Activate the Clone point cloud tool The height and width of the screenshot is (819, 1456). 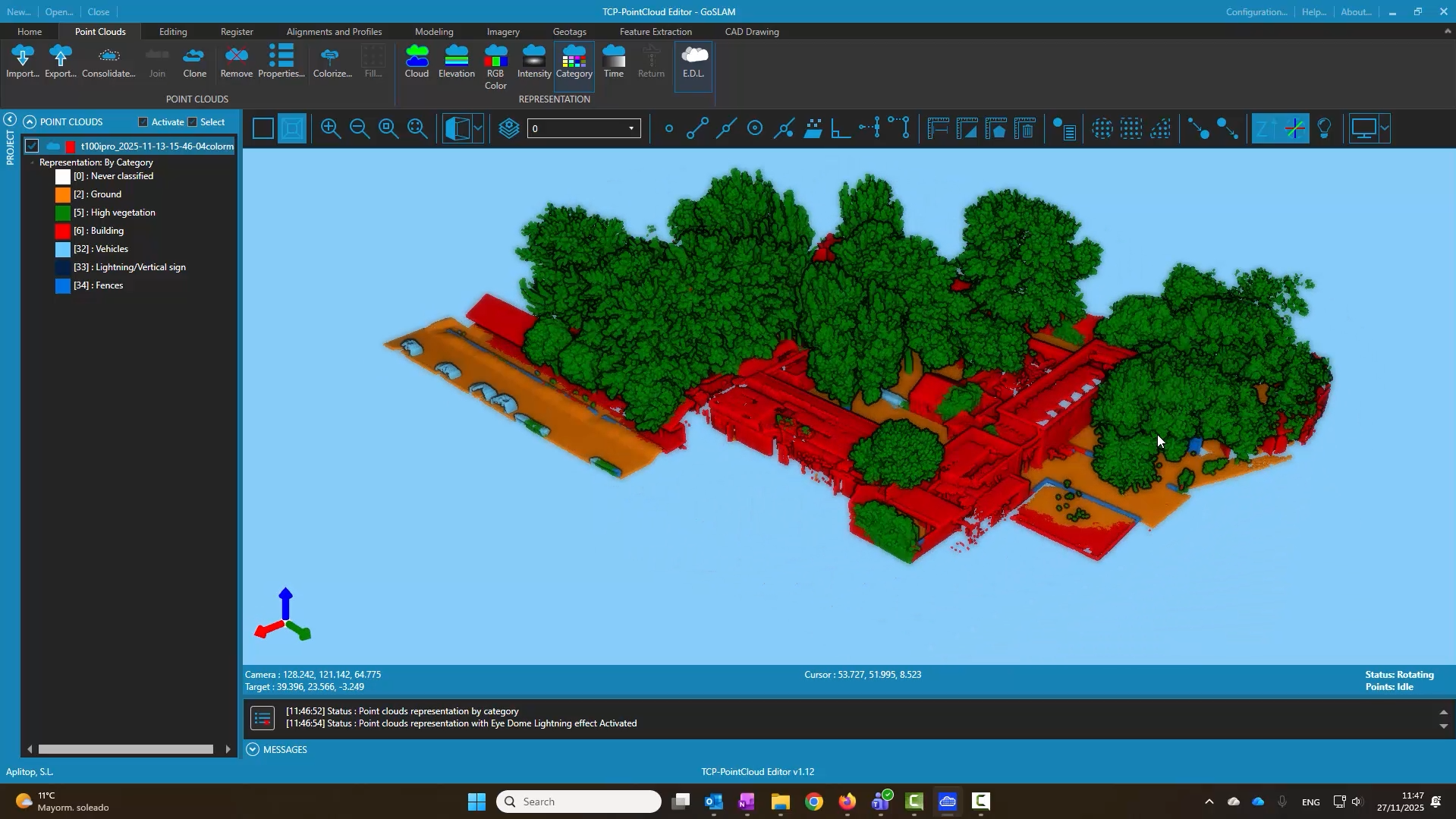194,61
